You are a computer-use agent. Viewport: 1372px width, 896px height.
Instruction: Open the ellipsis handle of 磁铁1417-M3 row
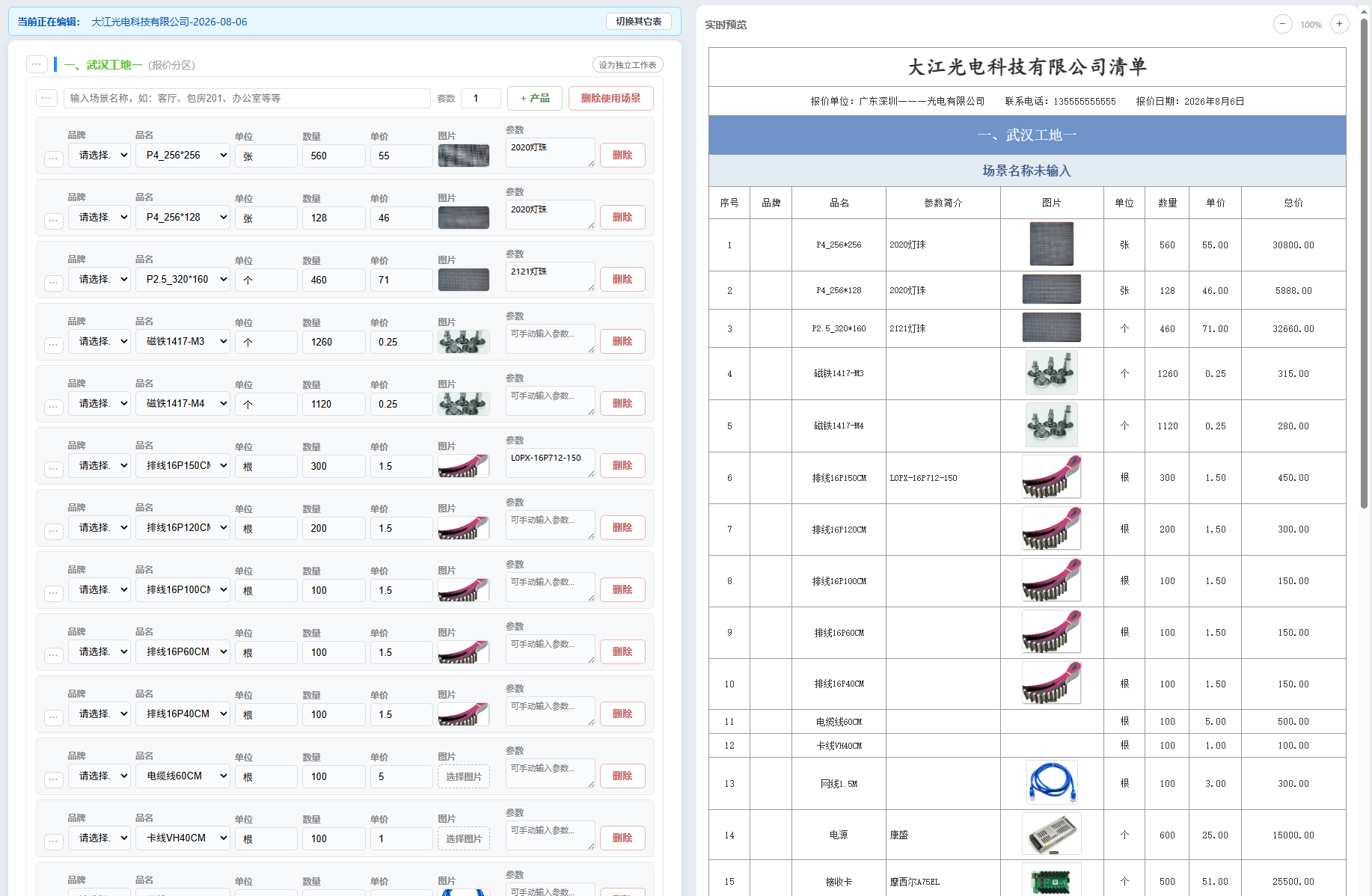pos(53,345)
